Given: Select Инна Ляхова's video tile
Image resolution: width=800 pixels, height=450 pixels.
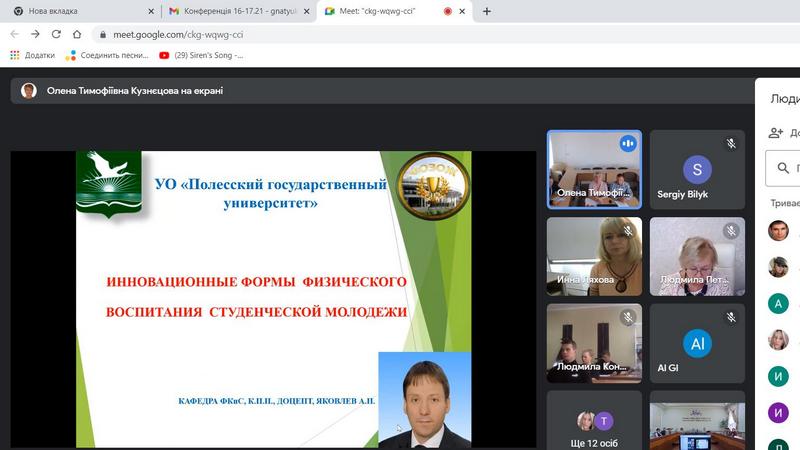Looking at the screenshot, I should click(x=594, y=256).
